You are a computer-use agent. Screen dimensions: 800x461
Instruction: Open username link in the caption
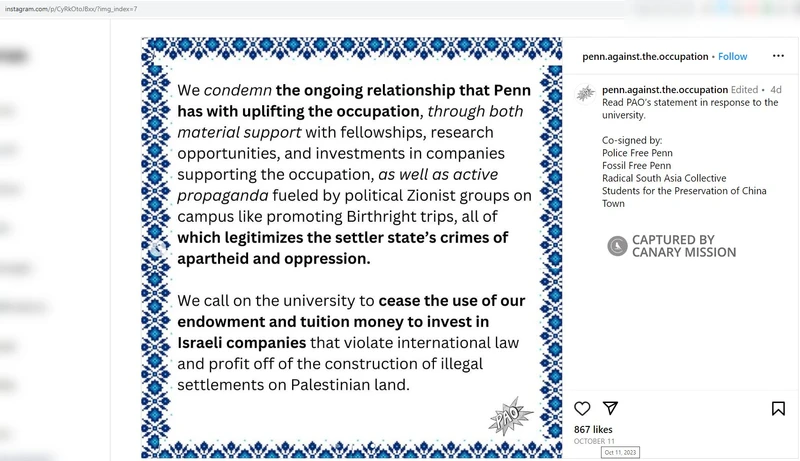click(665, 90)
